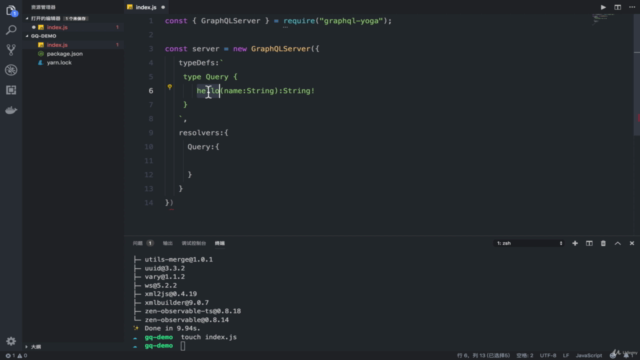The width and height of the screenshot is (640, 360).
Task: Click the terminal input prompt cursor
Action: tap(183, 346)
